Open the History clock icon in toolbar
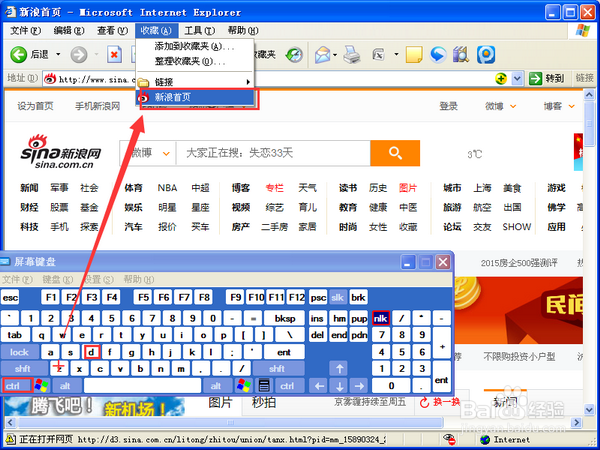This screenshot has height=450, width=600. click(x=294, y=55)
